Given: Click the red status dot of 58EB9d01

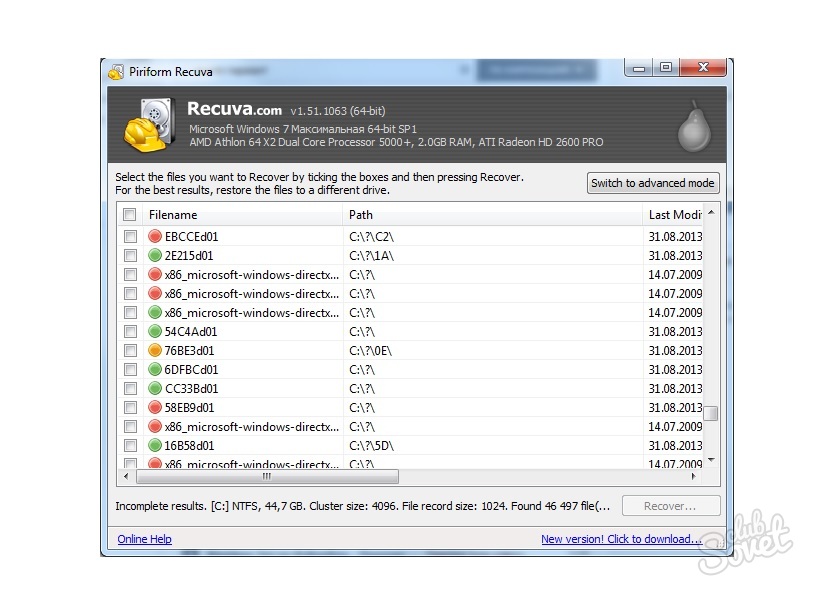Looking at the screenshot, I should (155, 408).
